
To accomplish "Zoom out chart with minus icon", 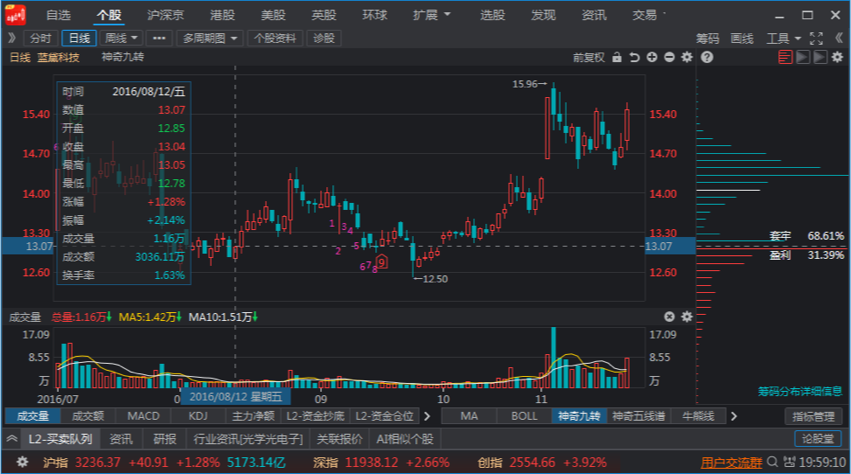I will (x=669, y=57).
